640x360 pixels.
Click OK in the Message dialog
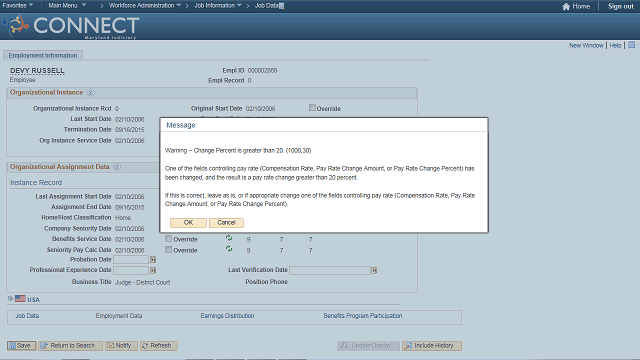pyautogui.click(x=188, y=223)
